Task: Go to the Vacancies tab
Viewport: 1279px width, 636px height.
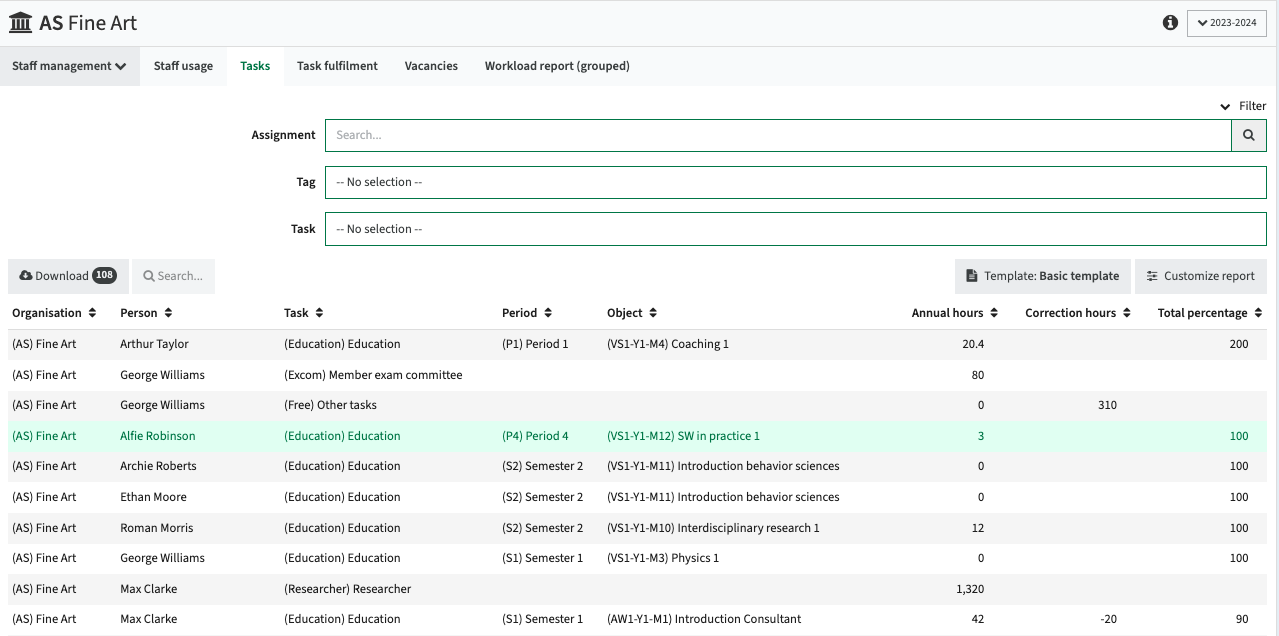Action: (x=431, y=66)
